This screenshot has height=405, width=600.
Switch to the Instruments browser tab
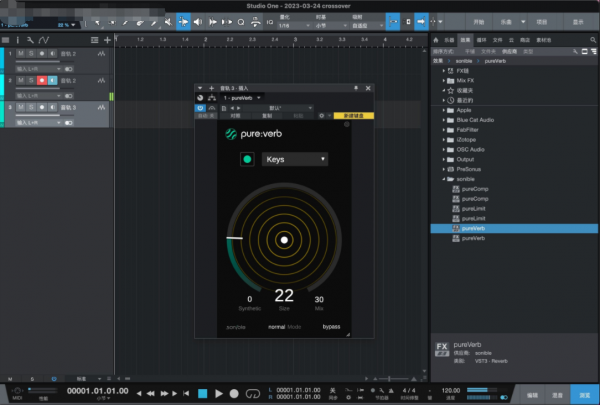coord(449,40)
